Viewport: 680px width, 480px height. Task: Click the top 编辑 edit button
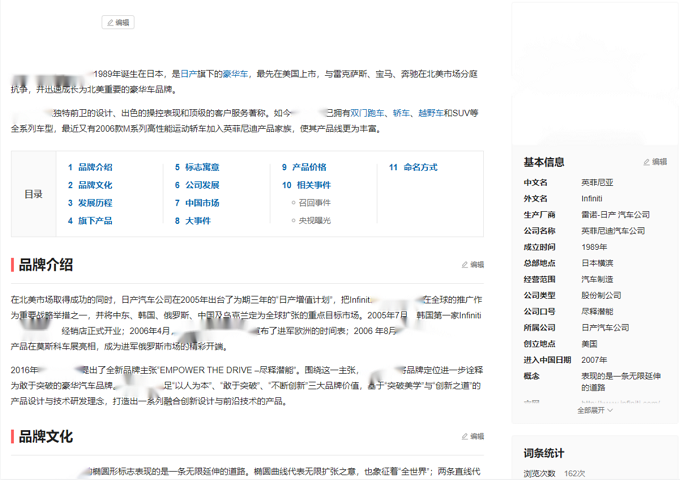tap(118, 22)
